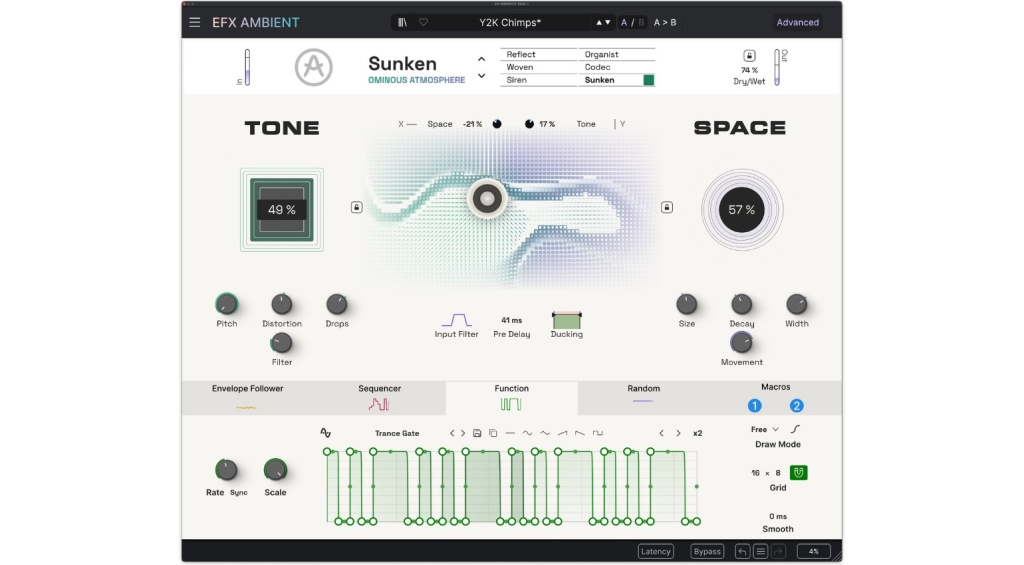The width and height of the screenshot is (1024, 565).
Task: Load next function preset with right arrow
Action: pyautogui.click(x=463, y=433)
